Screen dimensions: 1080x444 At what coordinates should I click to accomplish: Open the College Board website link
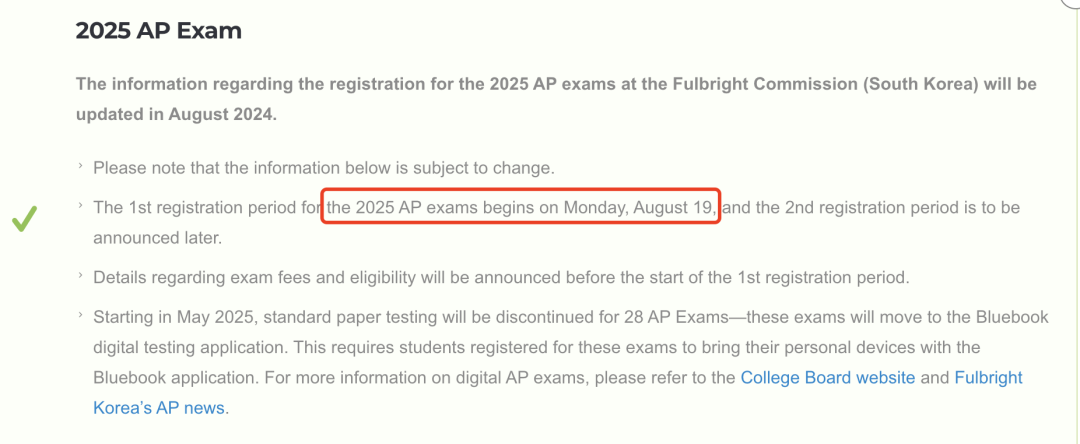click(828, 378)
